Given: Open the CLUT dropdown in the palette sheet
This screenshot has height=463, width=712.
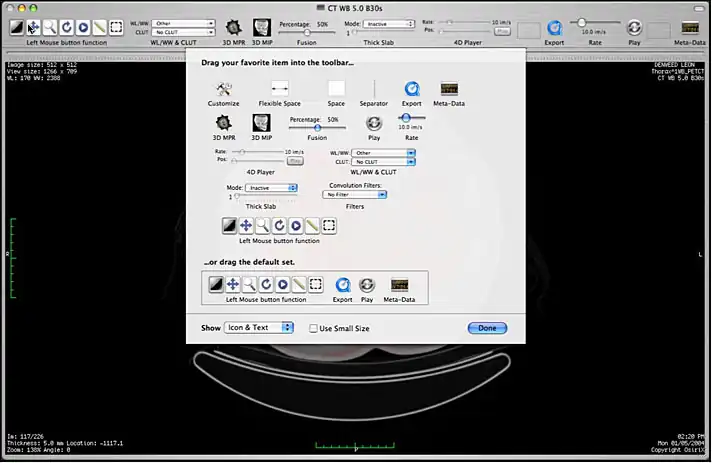Looking at the screenshot, I should click(x=384, y=161).
